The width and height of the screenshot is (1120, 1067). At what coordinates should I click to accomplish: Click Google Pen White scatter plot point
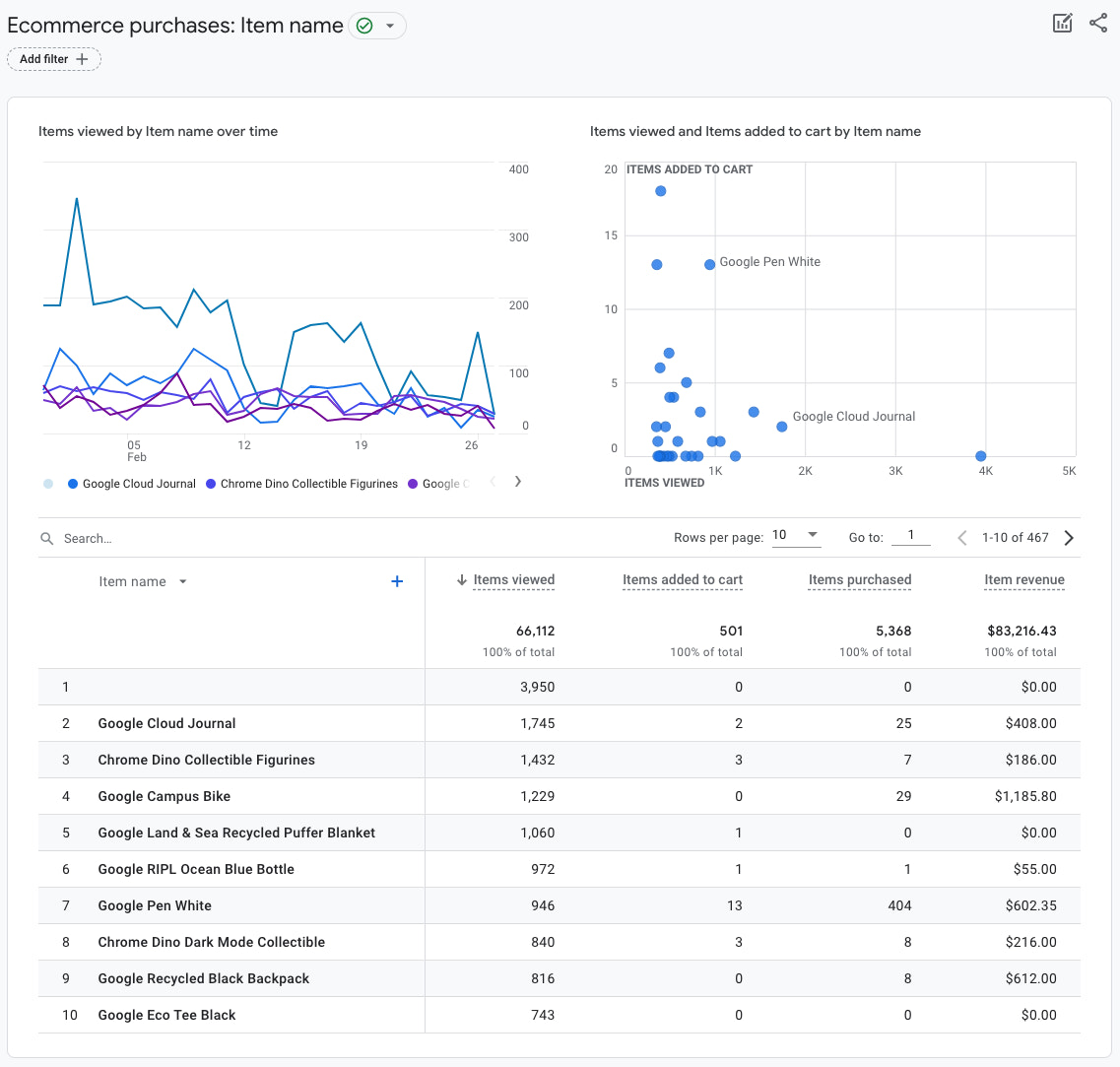709,265
